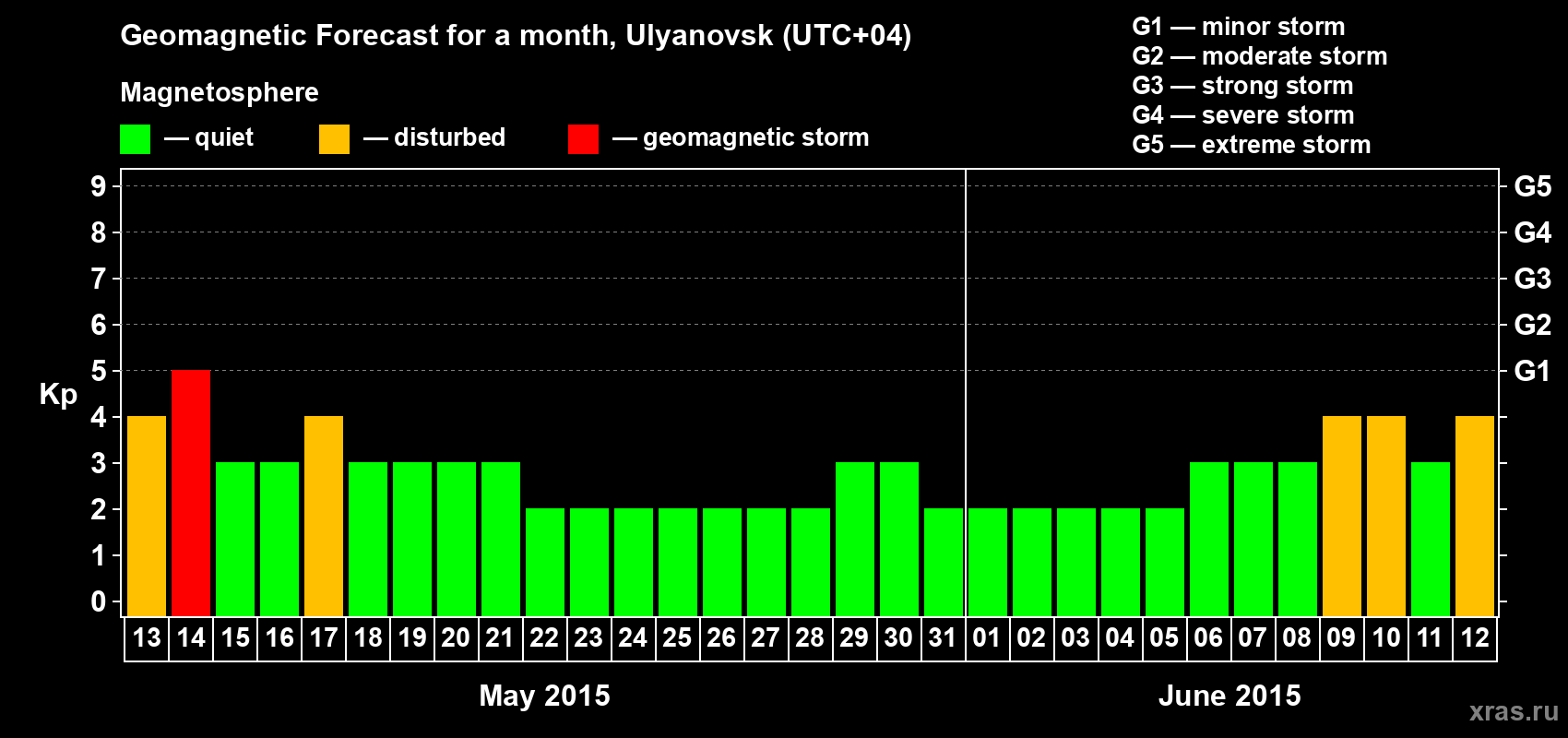Click the orange bar for June 12

click(1475, 517)
